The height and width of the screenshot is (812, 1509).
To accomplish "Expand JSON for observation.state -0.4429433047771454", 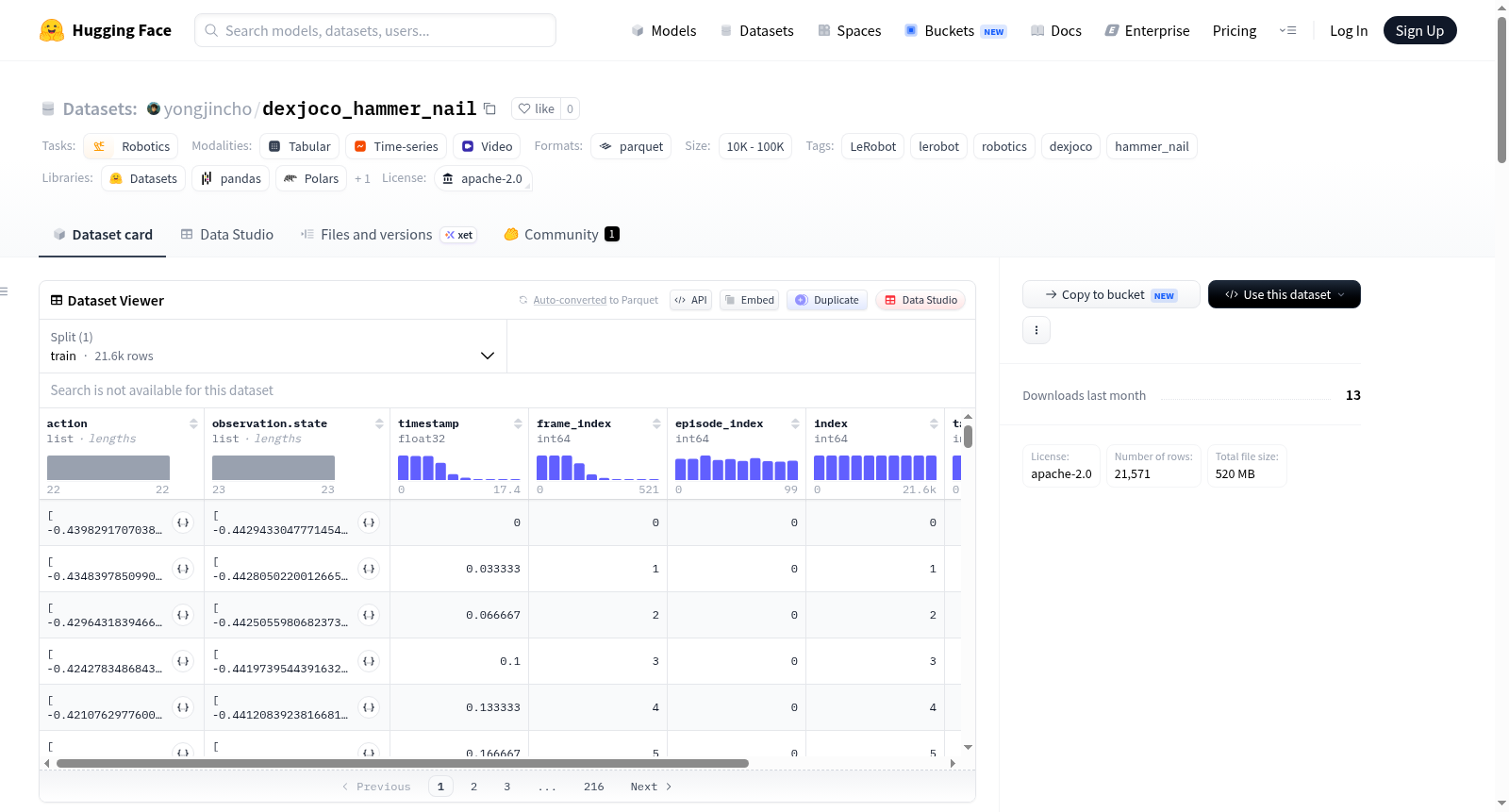I will point(369,522).
